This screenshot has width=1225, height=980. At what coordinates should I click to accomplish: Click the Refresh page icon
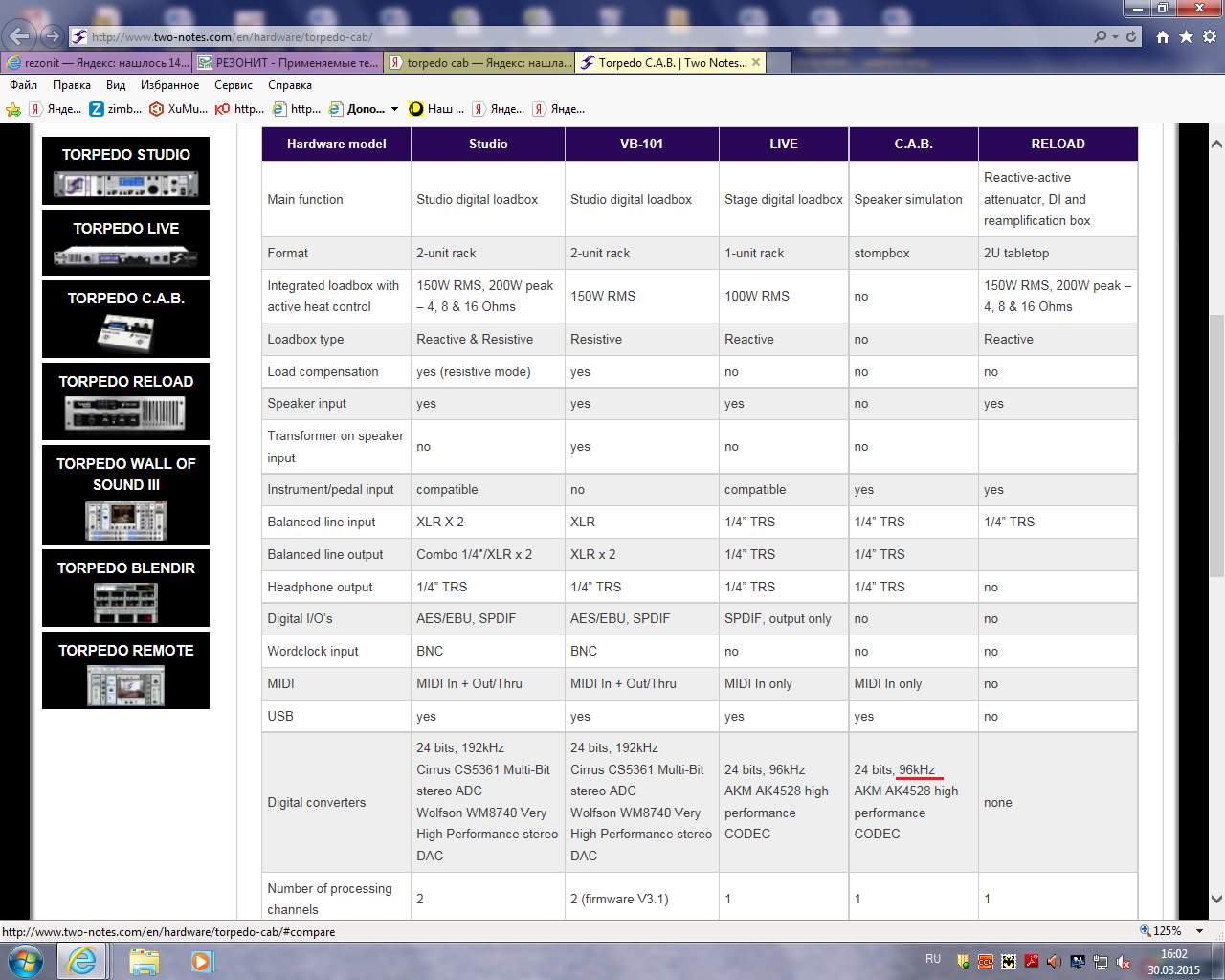[x=1131, y=36]
